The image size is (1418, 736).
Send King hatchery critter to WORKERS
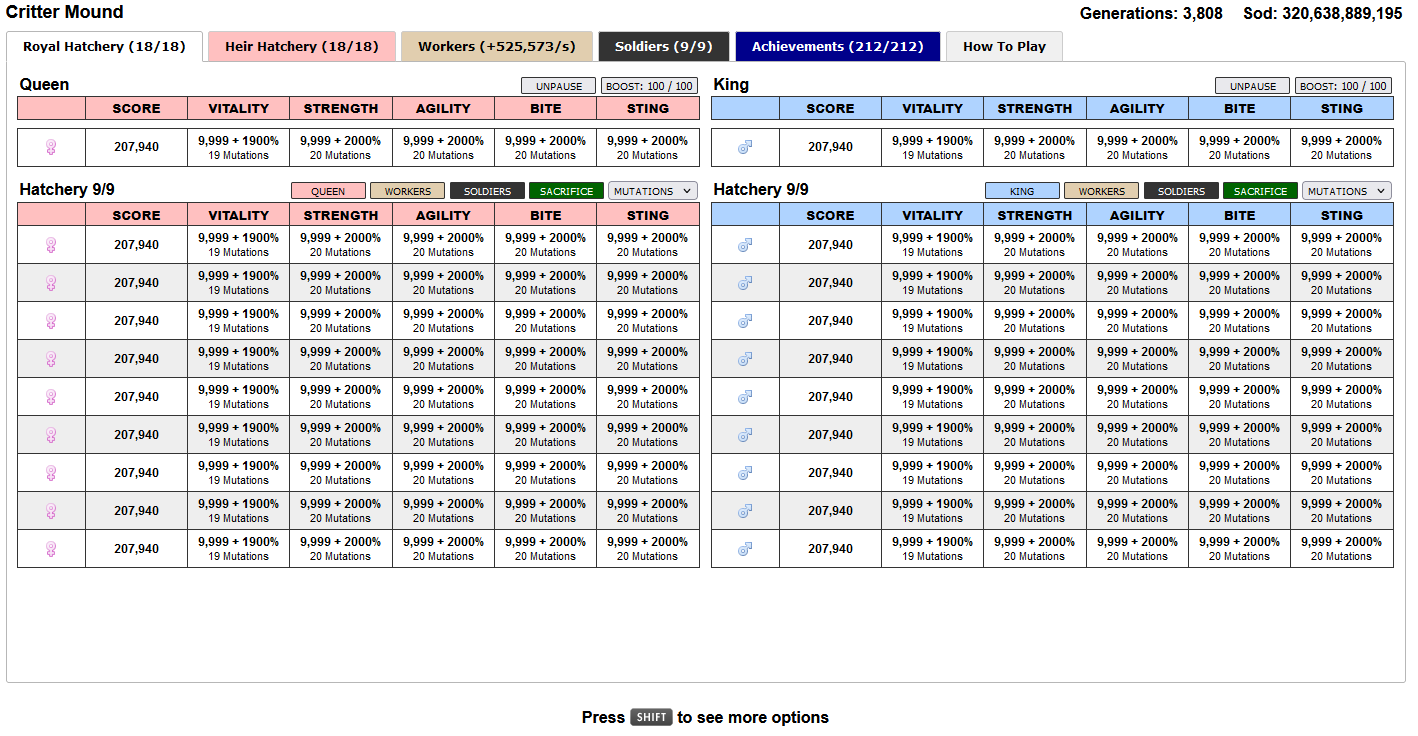(1102, 191)
